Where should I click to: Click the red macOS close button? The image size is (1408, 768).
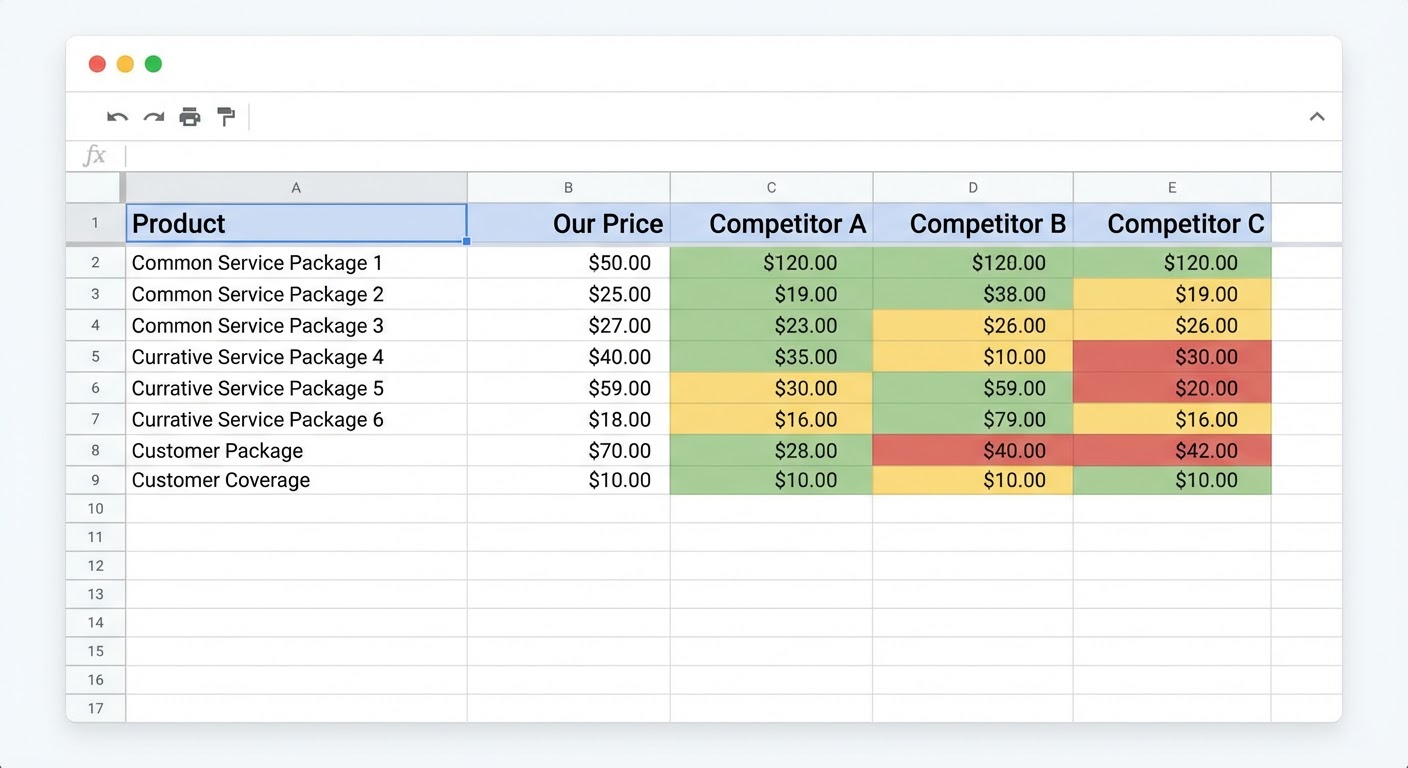(x=97, y=64)
